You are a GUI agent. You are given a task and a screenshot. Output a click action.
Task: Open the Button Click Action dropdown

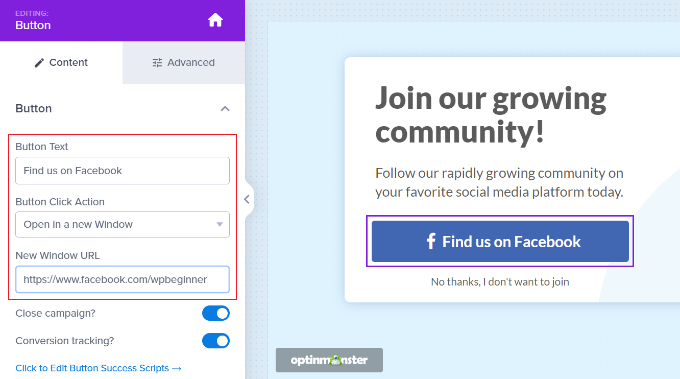point(122,225)
